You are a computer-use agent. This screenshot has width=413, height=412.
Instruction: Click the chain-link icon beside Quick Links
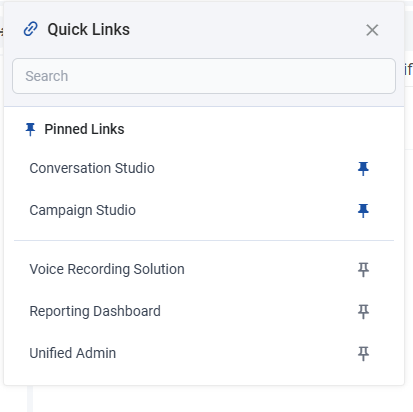31,29
